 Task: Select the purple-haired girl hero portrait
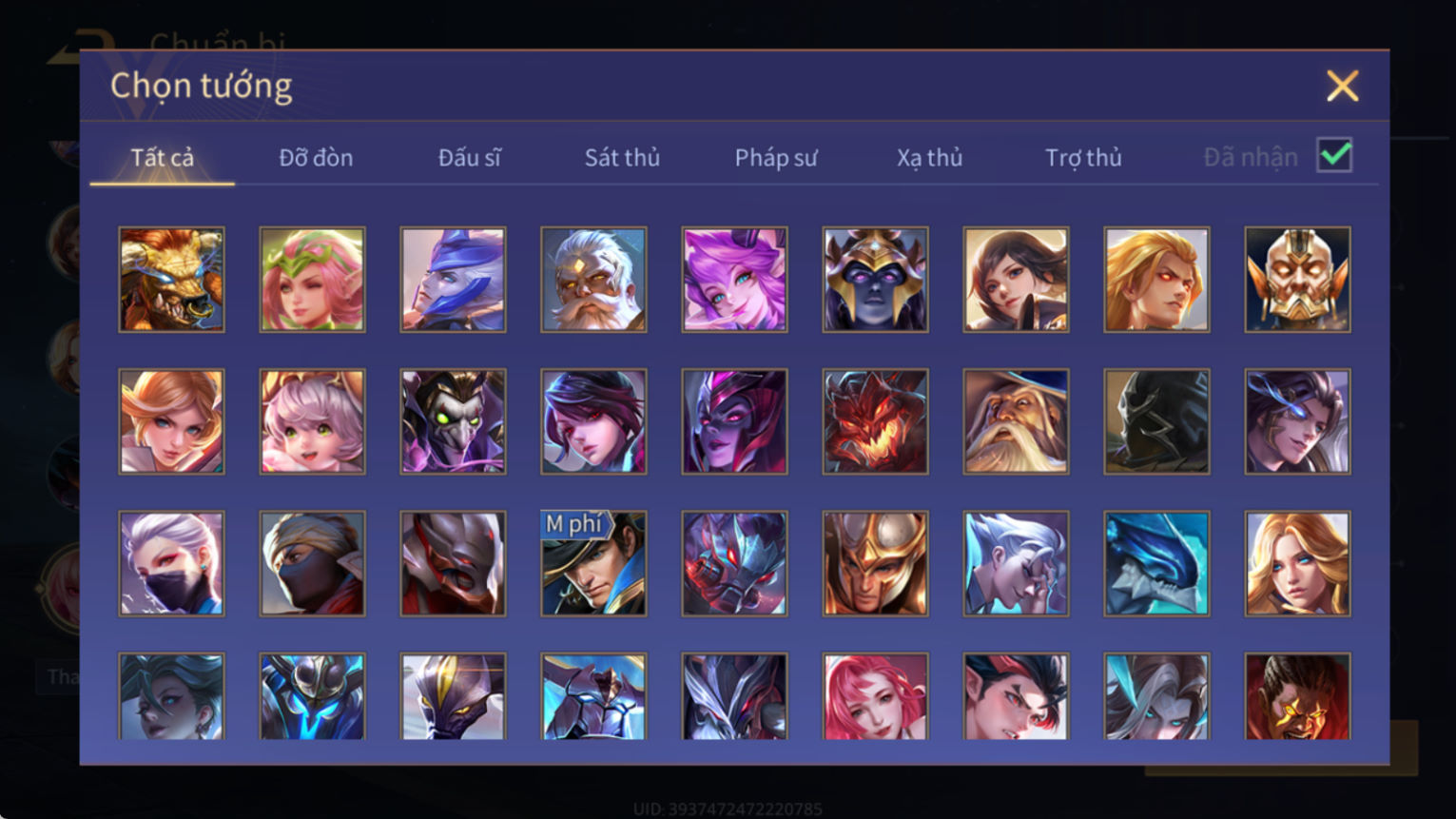pyautogui.click(x=734, y=280)
